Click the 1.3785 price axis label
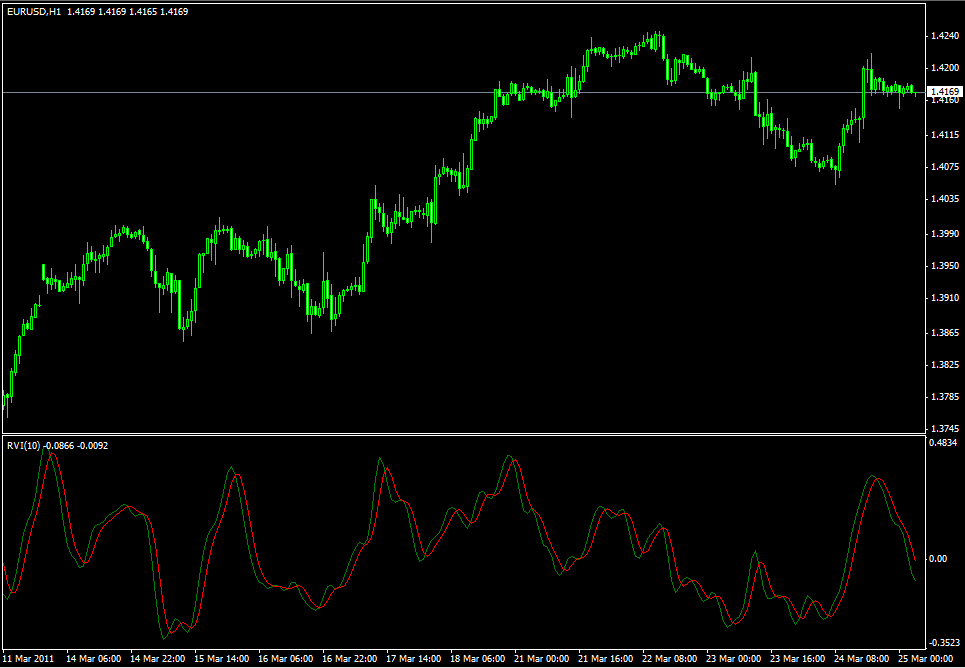Image resolution: width=965 pixels, height=668 pixels. (x=943, y=396)
